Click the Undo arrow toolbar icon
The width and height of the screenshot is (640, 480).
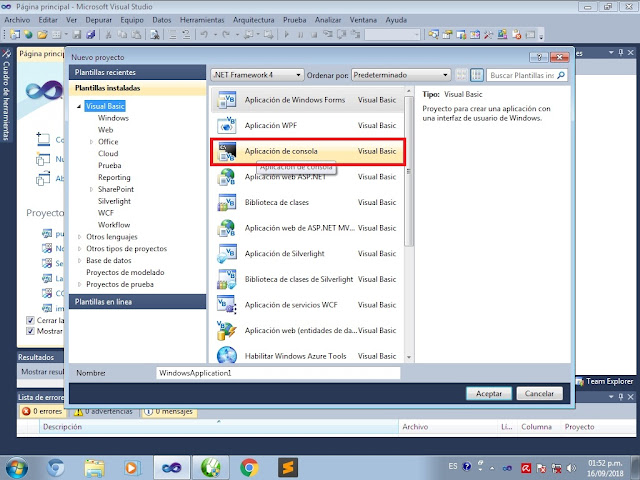pyautogui.click(x=204, y=35)
